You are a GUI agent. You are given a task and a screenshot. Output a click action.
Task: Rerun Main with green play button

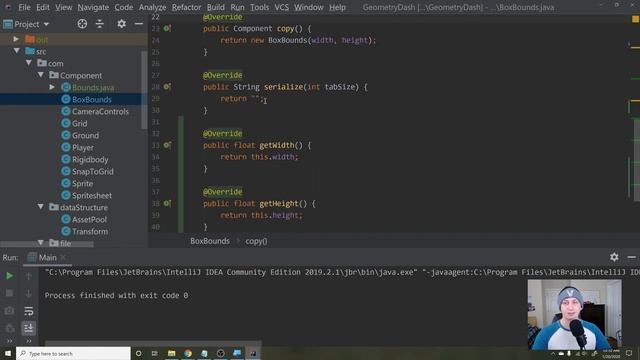9,276
